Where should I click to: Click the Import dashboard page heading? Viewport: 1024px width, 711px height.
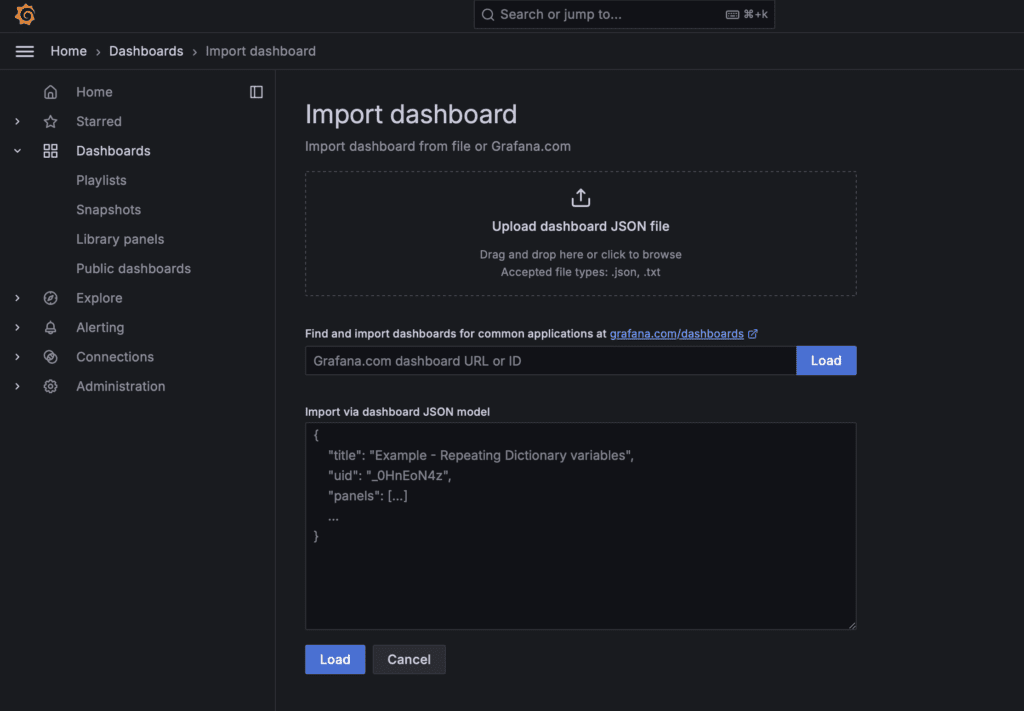(411, 114)
